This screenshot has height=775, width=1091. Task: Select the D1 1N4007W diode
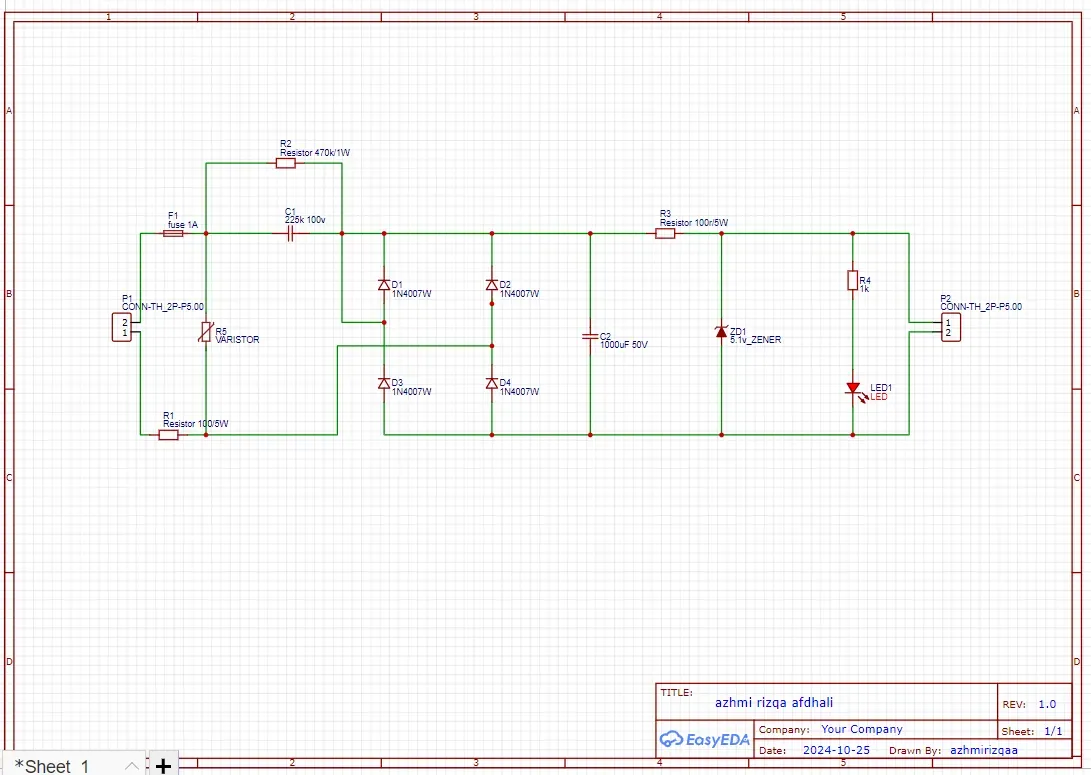click(x=384, y=285)
